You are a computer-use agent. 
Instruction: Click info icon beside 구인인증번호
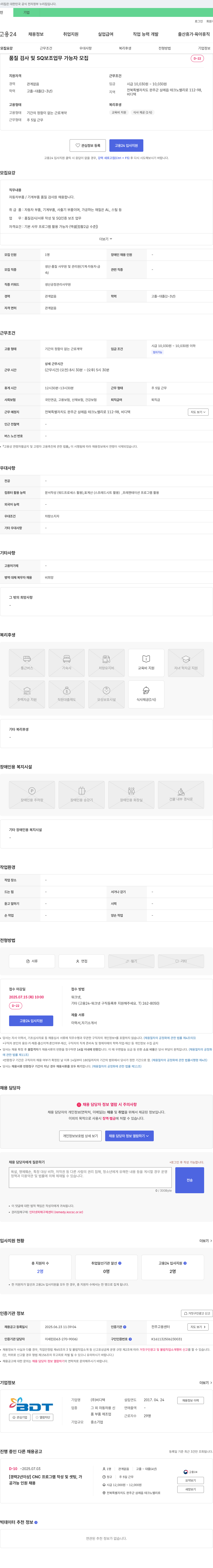[x=130, y=1339]
